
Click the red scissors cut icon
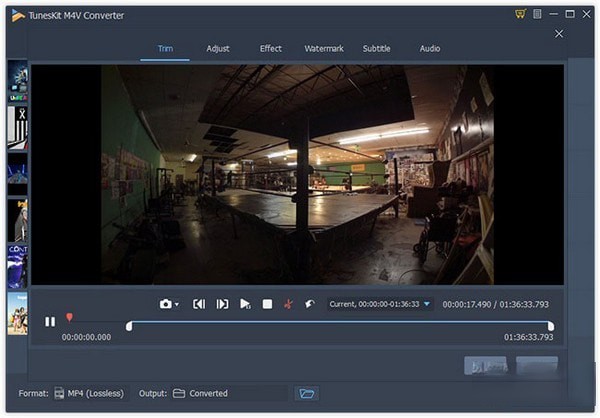288,304
